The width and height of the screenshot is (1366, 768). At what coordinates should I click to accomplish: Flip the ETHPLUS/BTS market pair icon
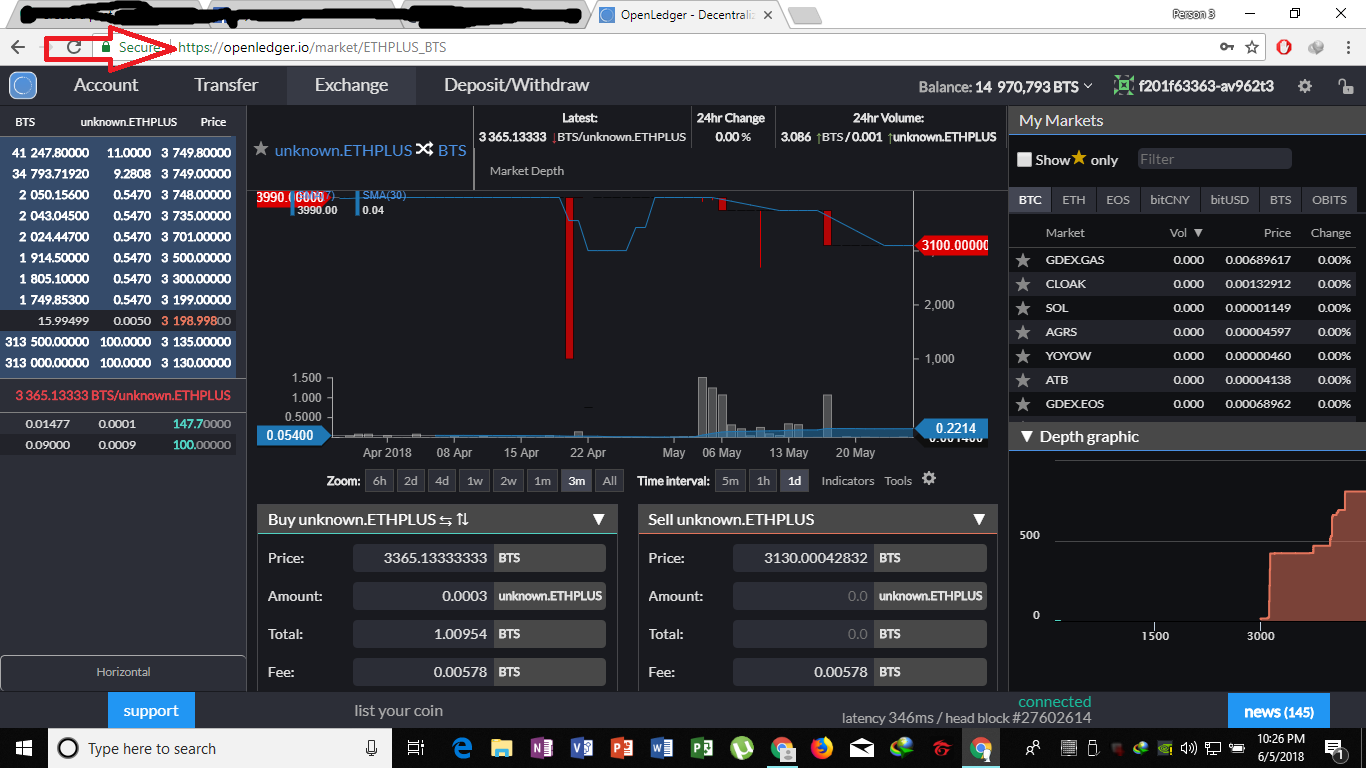(425, 150)
